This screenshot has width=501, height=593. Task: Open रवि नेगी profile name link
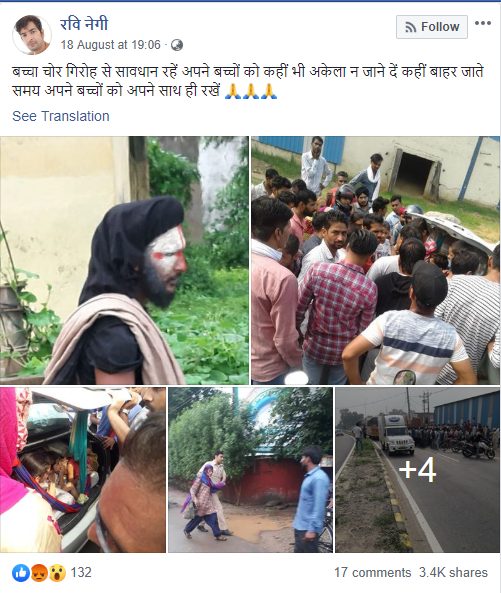(x=84, y=24)
